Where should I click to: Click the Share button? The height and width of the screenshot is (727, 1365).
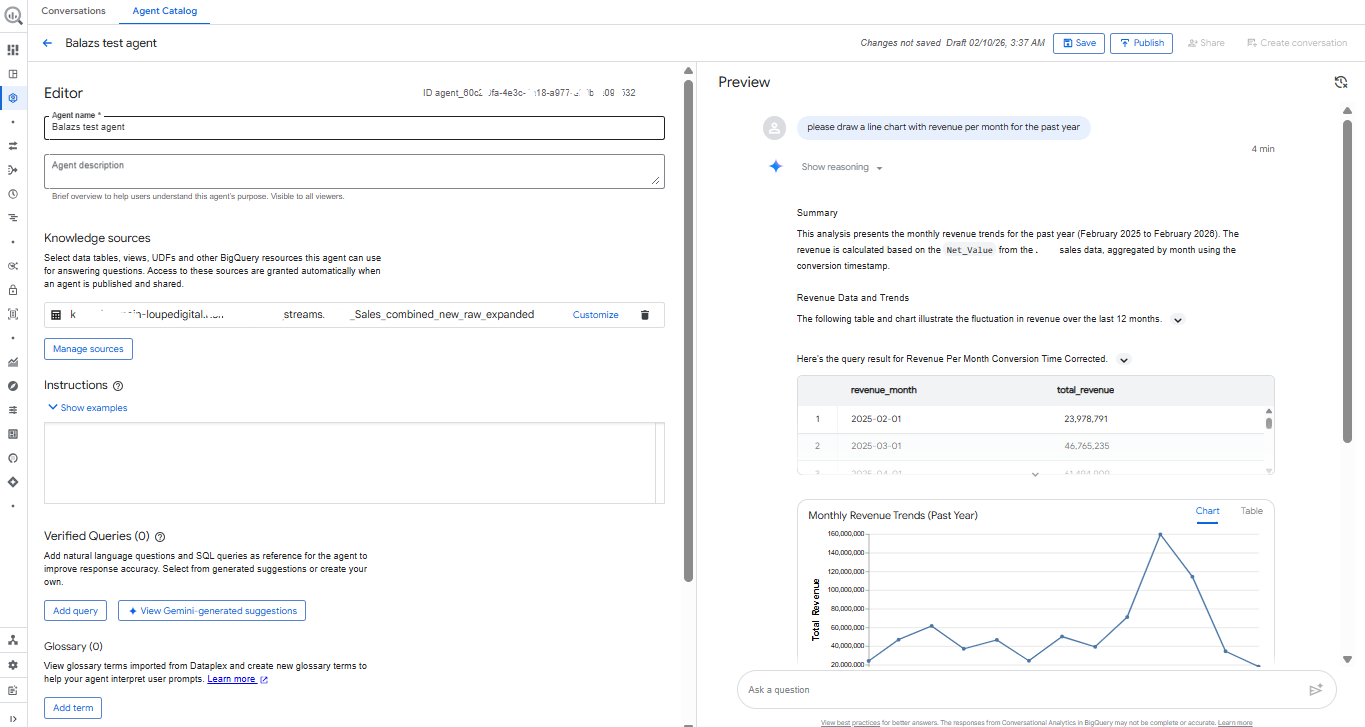1206,43
